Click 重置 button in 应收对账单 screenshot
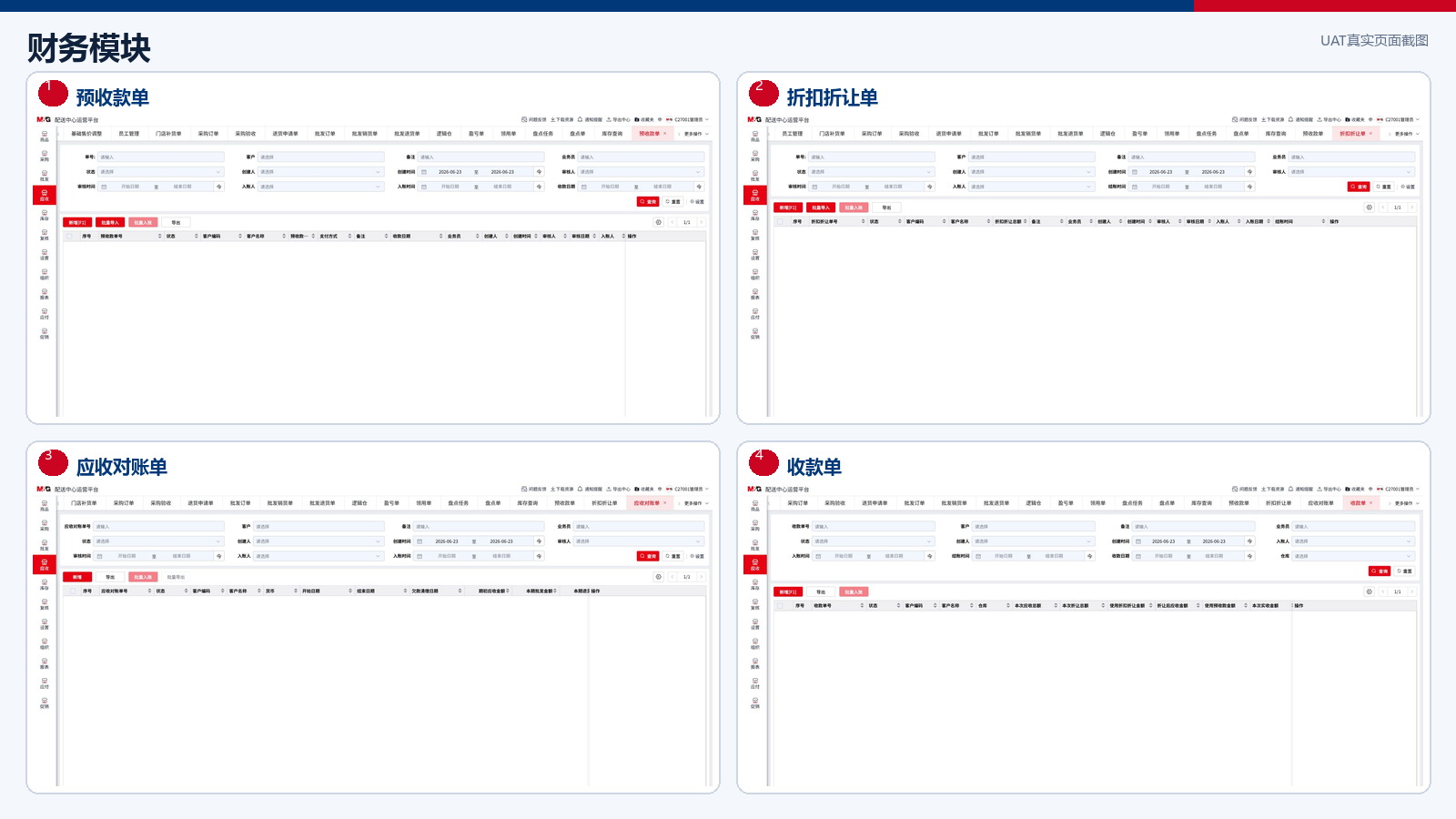Viewport: 1456px width, 819px height. (x=672, y=556)
